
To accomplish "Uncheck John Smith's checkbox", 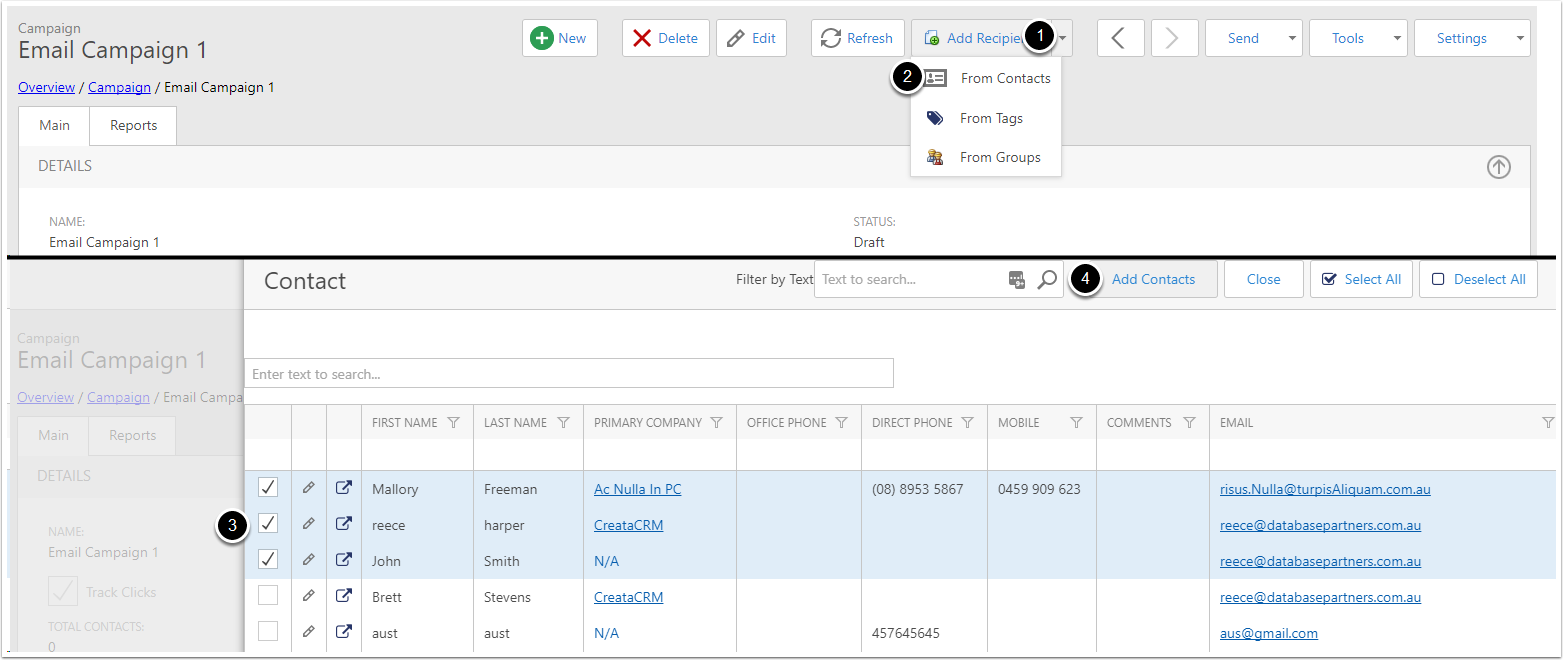I will (268, 559).
